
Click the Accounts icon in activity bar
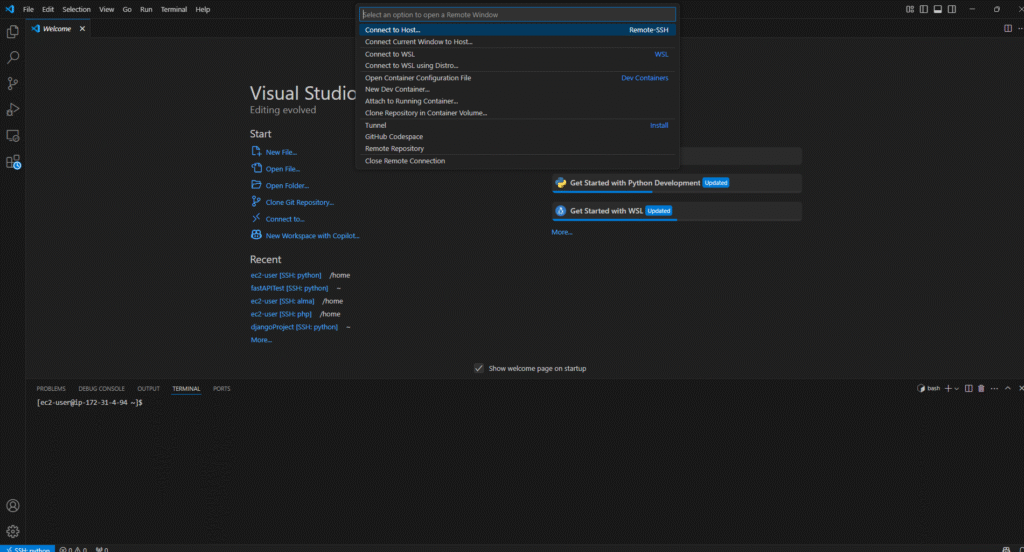(13, 506)
